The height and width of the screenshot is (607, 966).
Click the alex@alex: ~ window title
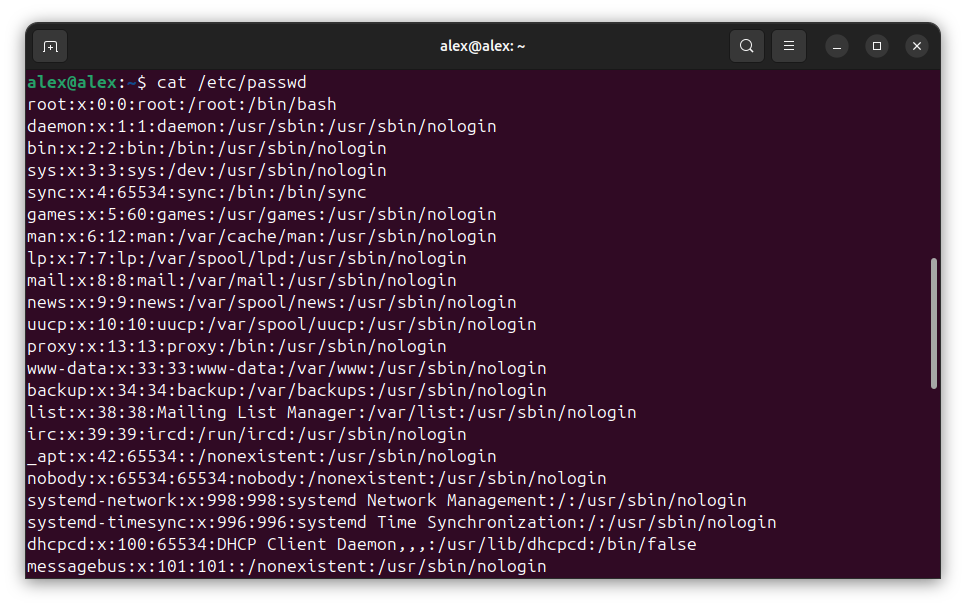click(483, 46)
